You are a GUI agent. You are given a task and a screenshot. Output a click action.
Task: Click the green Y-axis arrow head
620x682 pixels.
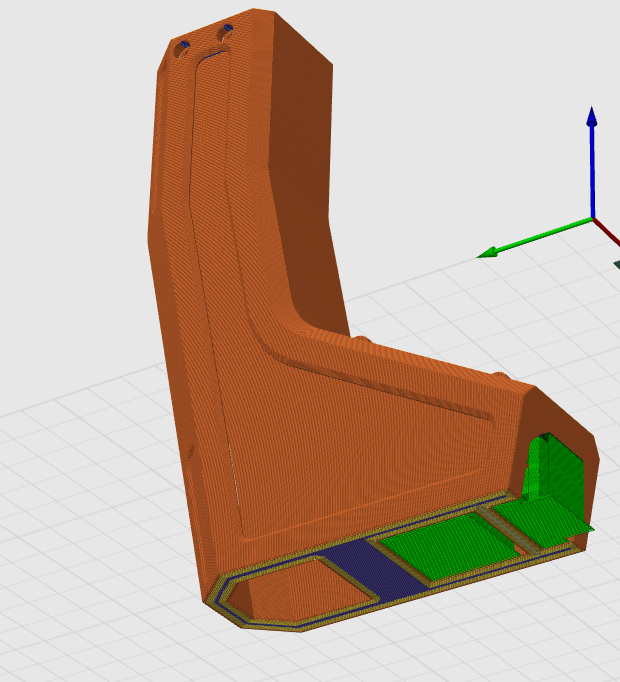click(x=489, y=253)
